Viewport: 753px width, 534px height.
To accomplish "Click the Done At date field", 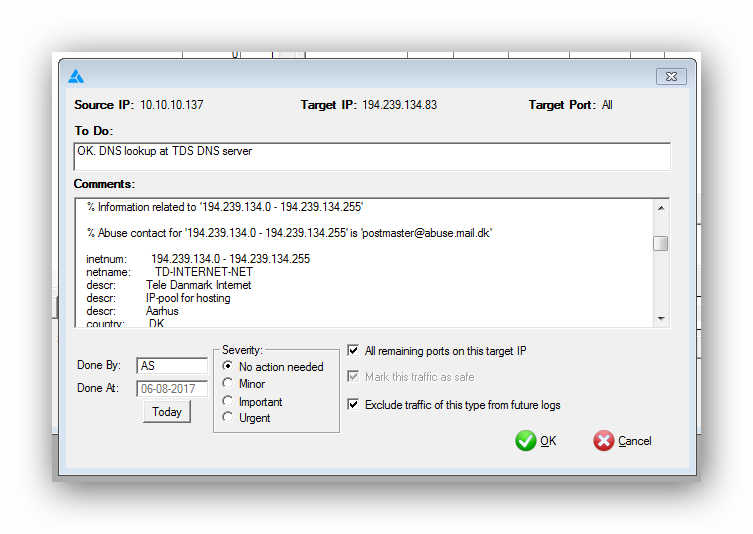I will [x=172, y=388].
